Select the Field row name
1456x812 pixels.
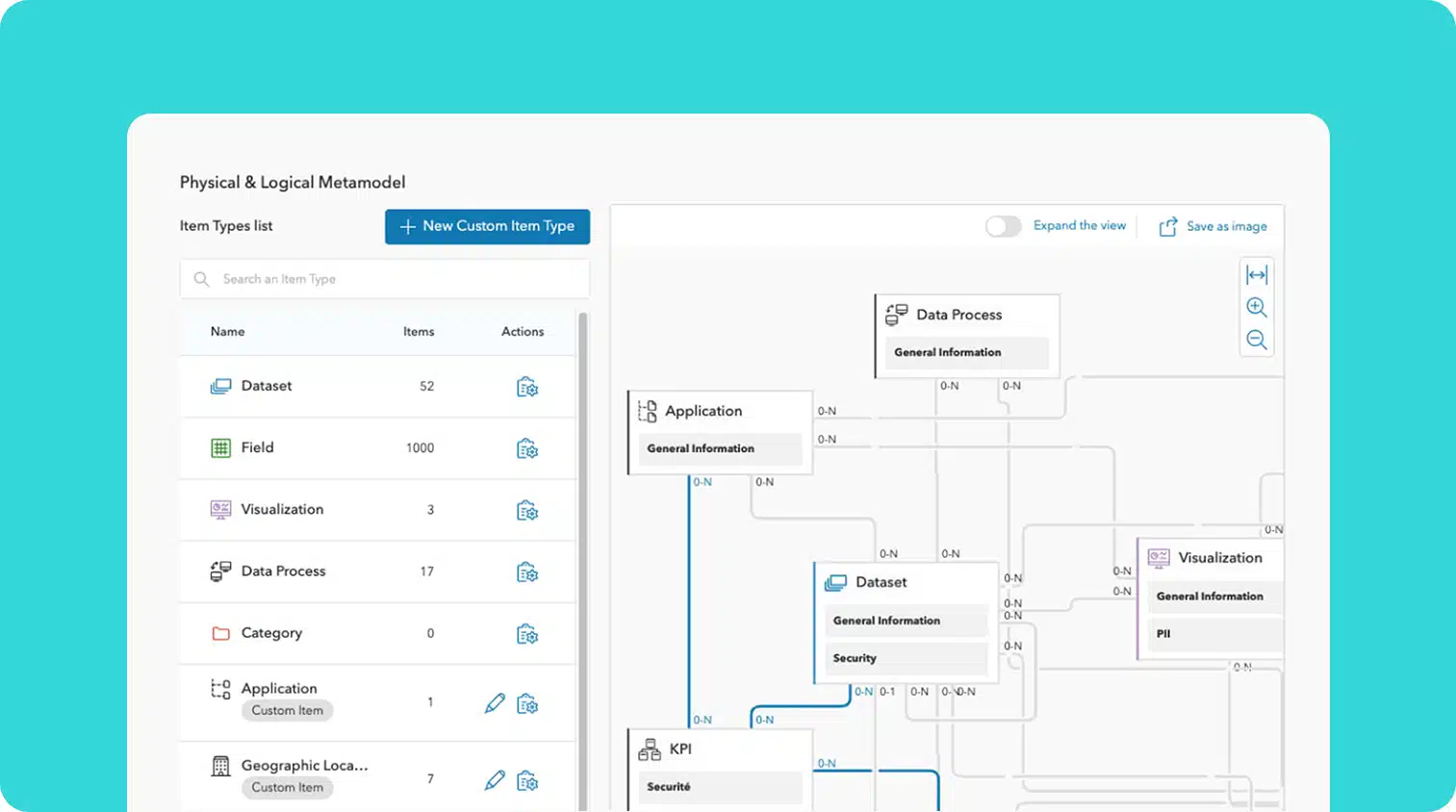tap(257, 447)
